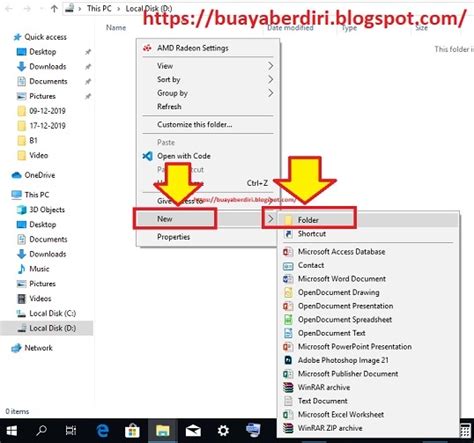Click the Microsoft Access Database icon

coord(288,252)
